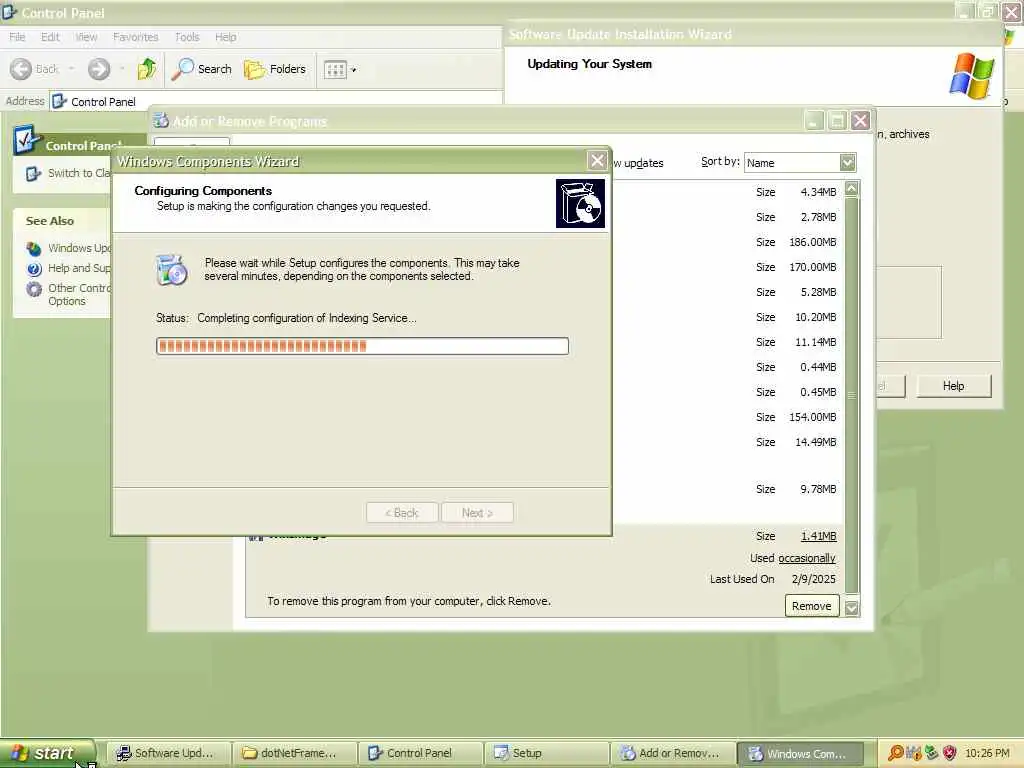
Task: Click the 1.41MB size link
Action: (x=818, y=536)
